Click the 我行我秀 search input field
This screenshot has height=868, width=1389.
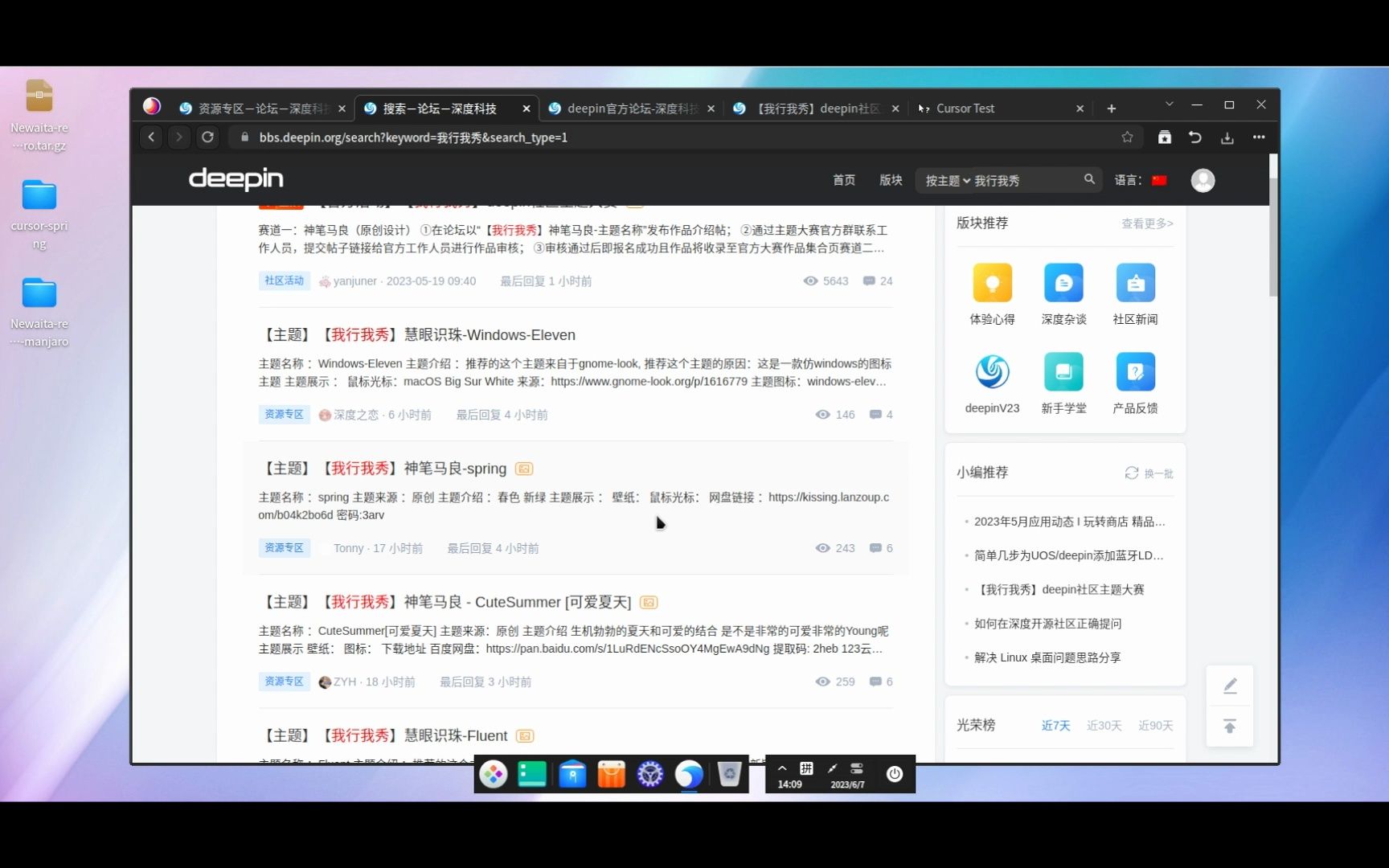tap(1025, 181)
